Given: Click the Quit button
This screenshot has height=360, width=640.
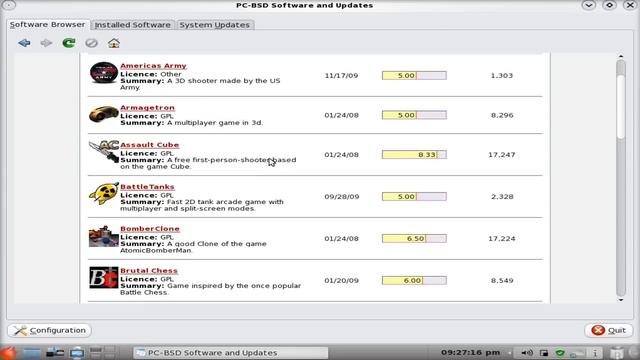Looking at the screenshot, I should coord(609,330).
